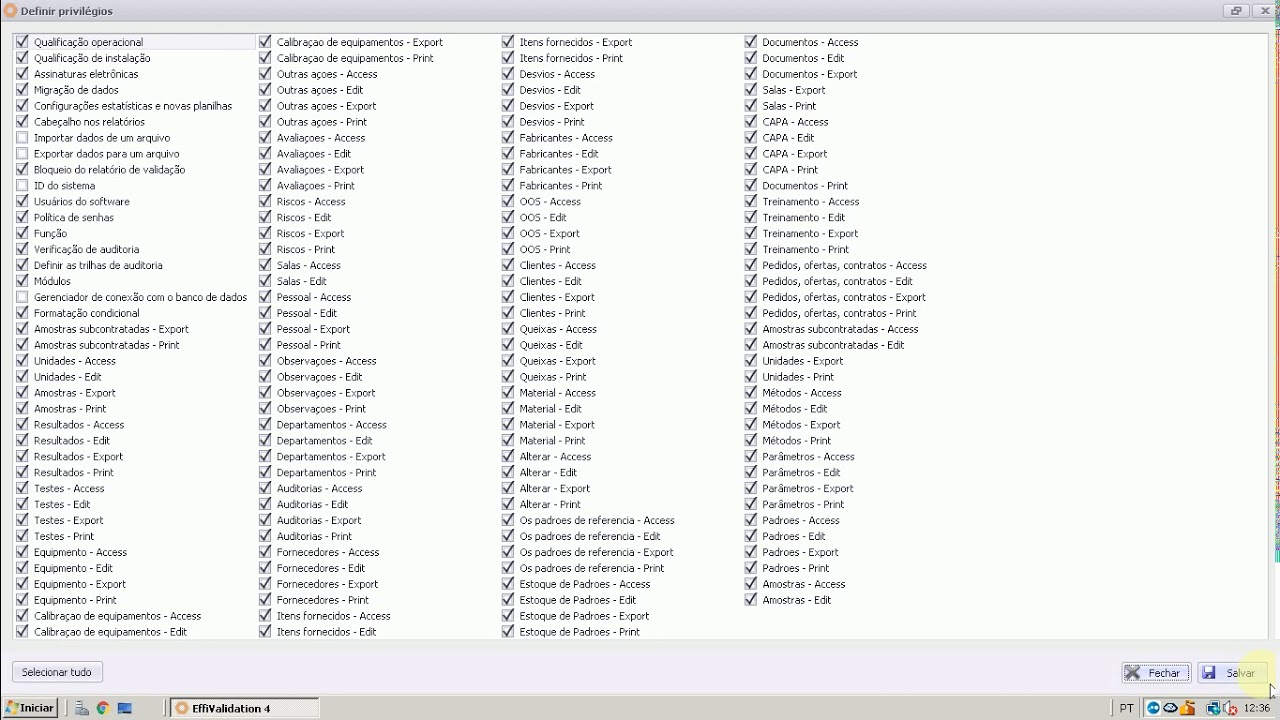Uncheck OOS - Access checkbox
1280x720 pixels.
tap(508, 201)
